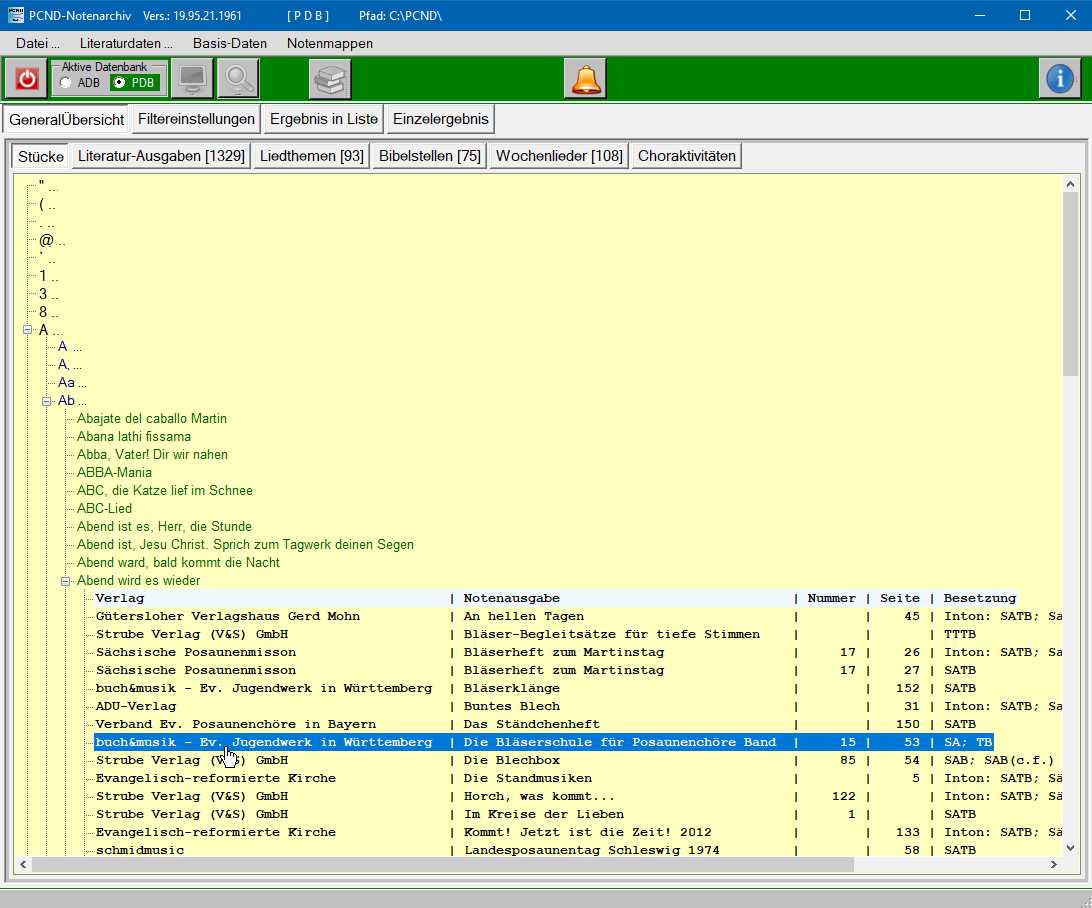
Task: Collapse 'Abend wird es wieder' node
Action: point(65,581)
